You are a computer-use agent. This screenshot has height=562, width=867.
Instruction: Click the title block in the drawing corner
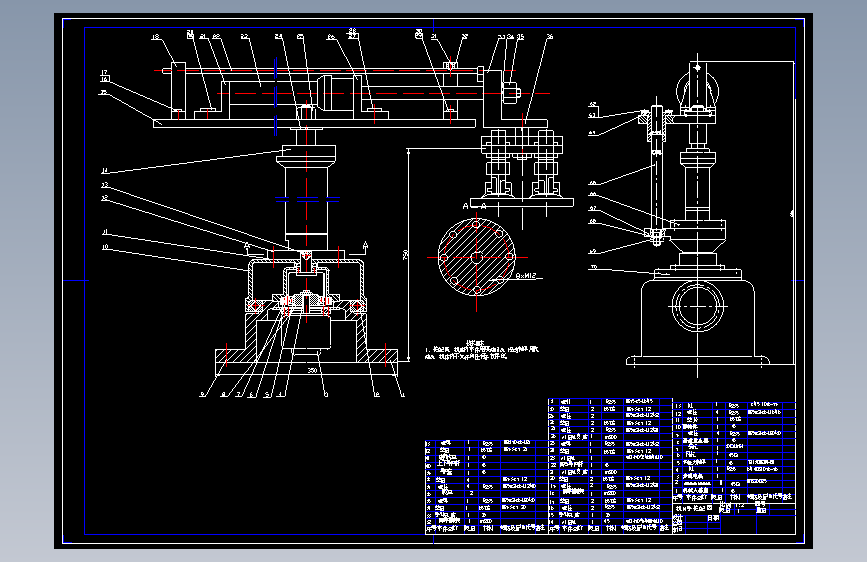734,518
